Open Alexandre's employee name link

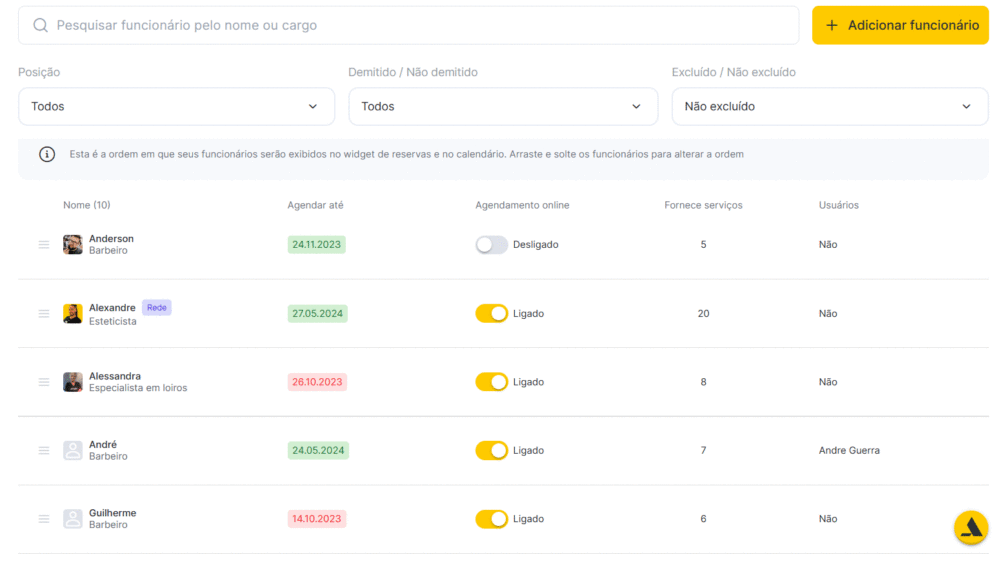[x=112, y=308]
